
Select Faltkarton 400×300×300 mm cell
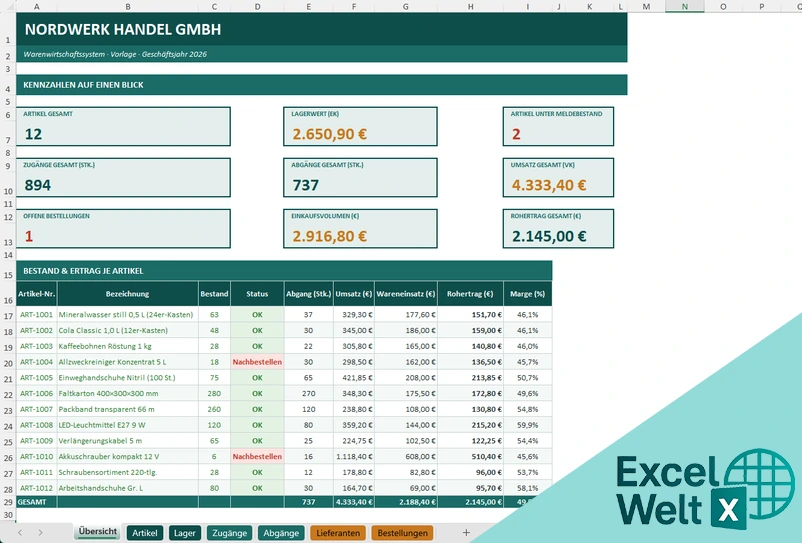[127, 394]
